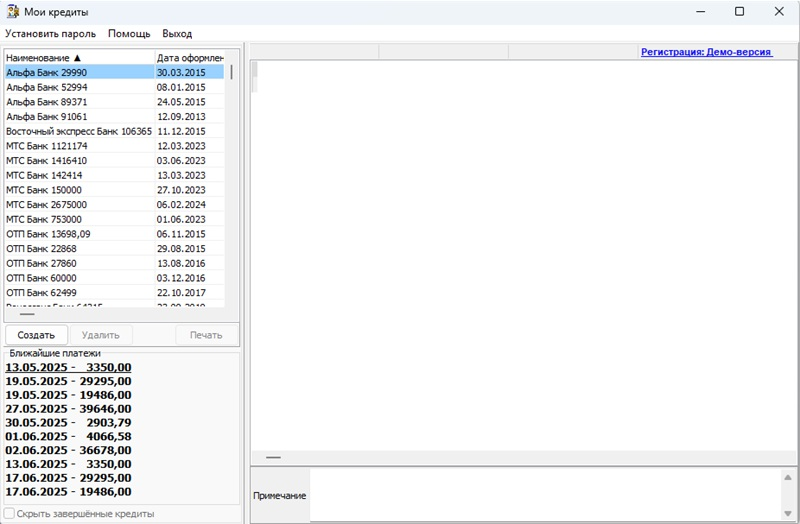
Task: Click the Мои кредиты app icon in title bar
Action: coord(13,11)
